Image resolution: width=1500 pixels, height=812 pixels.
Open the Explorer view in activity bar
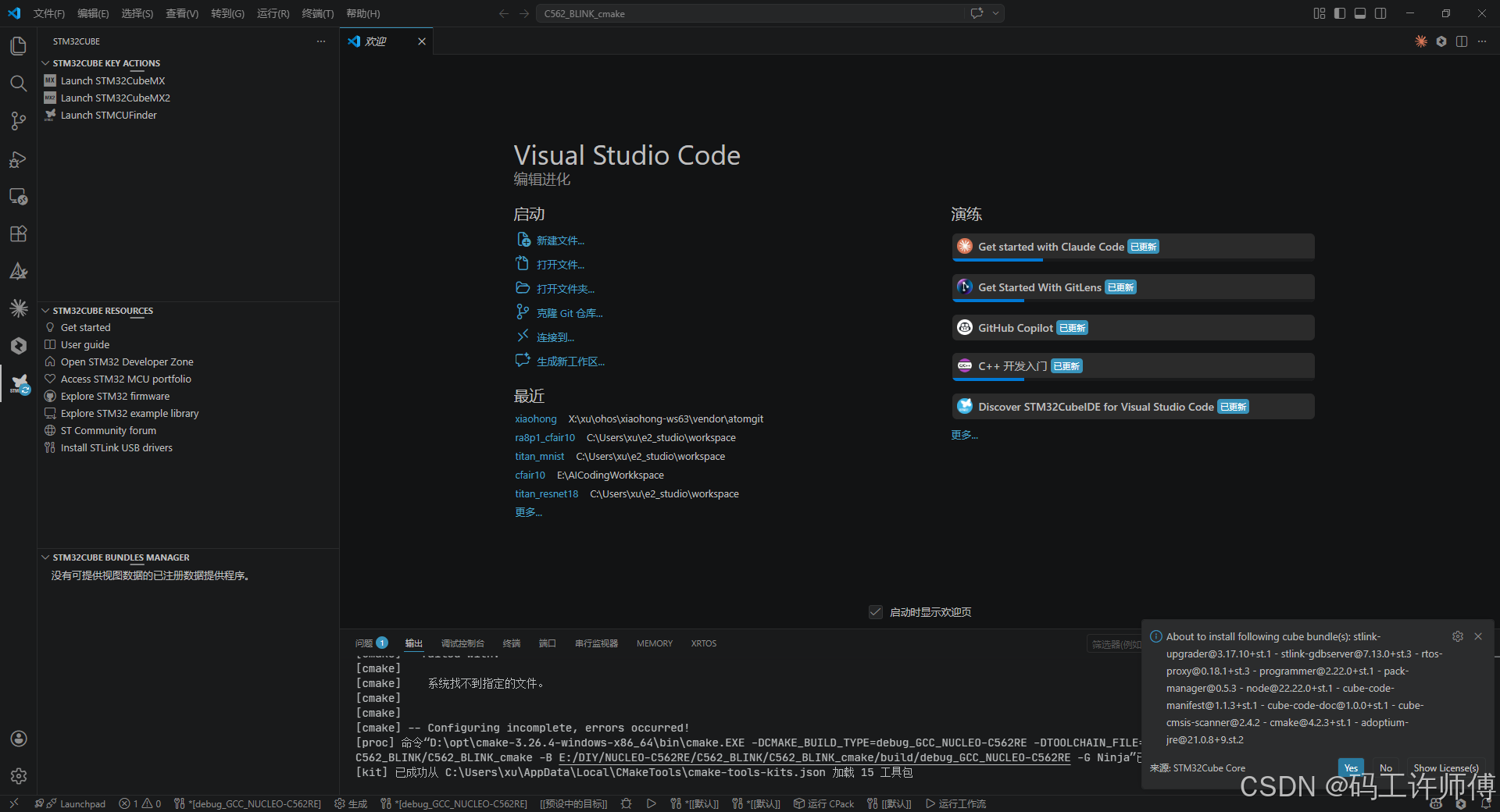point(18,46)
